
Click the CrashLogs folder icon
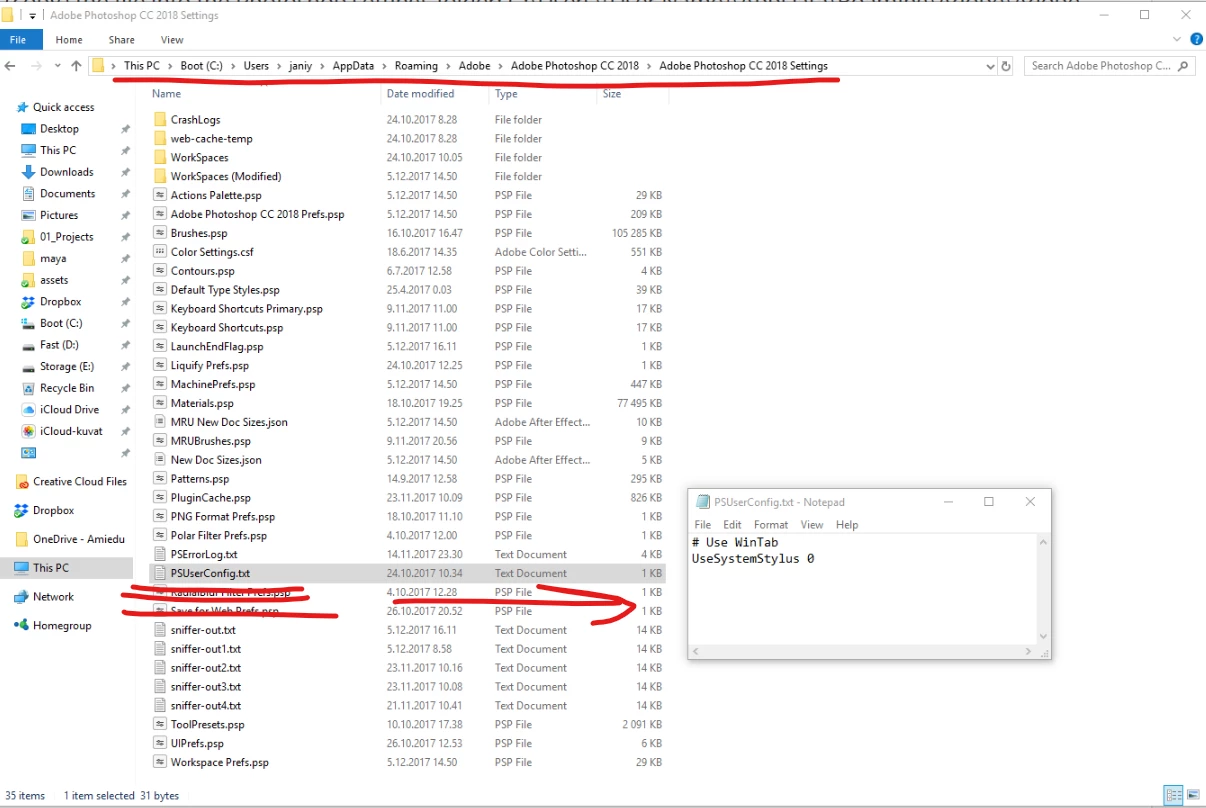tap(160, 120)
